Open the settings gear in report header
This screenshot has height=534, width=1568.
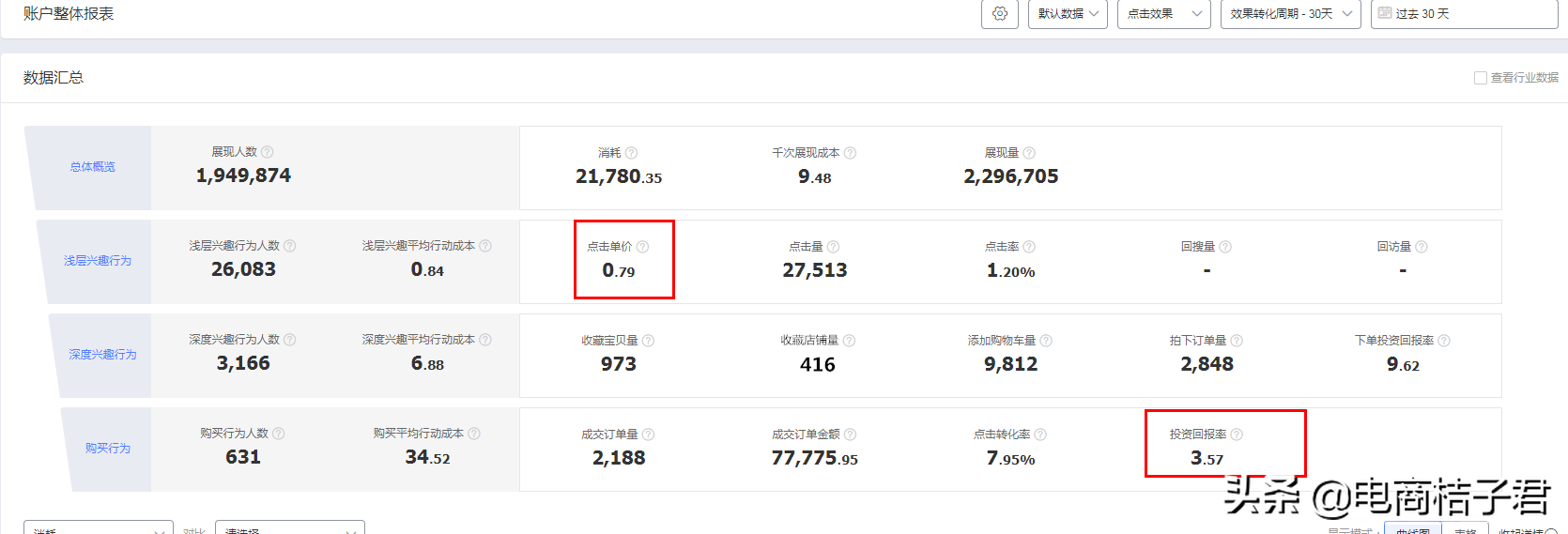pyautogui.click(x=1000, y=14)
